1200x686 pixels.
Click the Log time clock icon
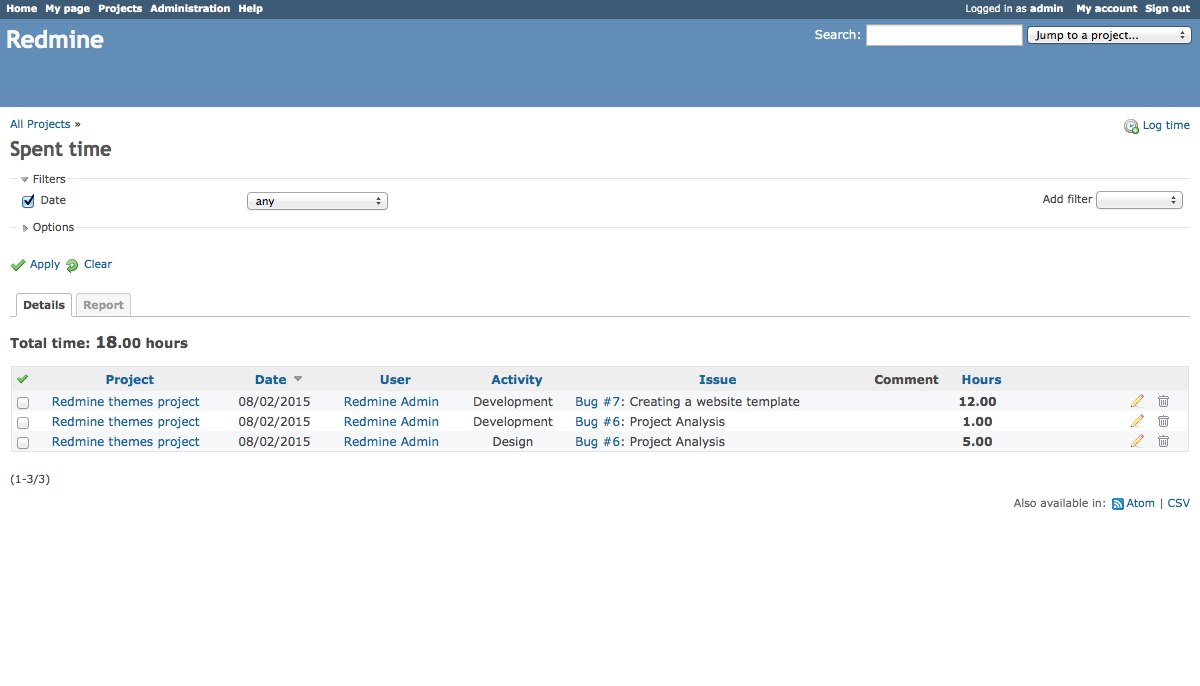(x=1131, y=126)
